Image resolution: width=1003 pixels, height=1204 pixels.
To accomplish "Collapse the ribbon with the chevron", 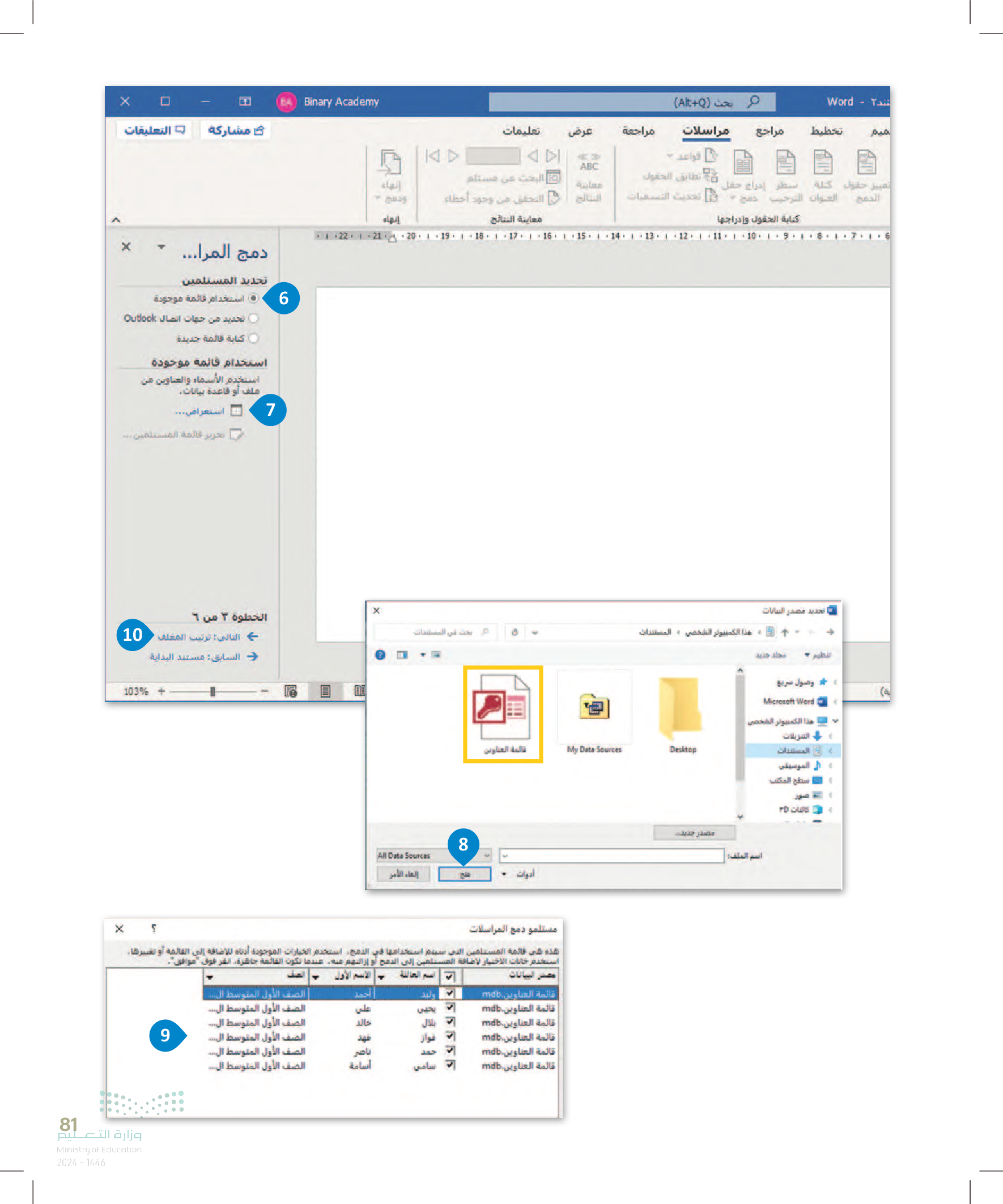I will click(116, 220).
